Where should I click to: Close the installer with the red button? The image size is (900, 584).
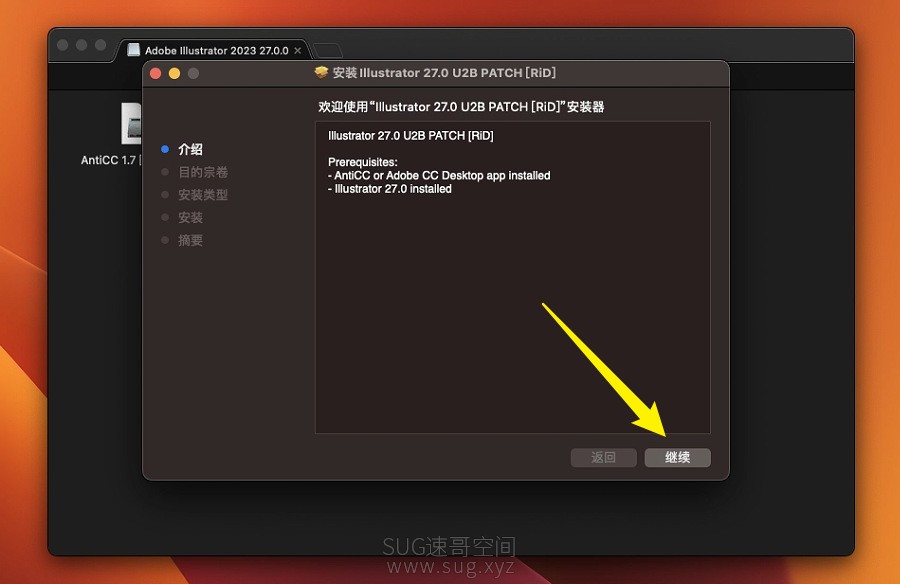coord(156,73)
